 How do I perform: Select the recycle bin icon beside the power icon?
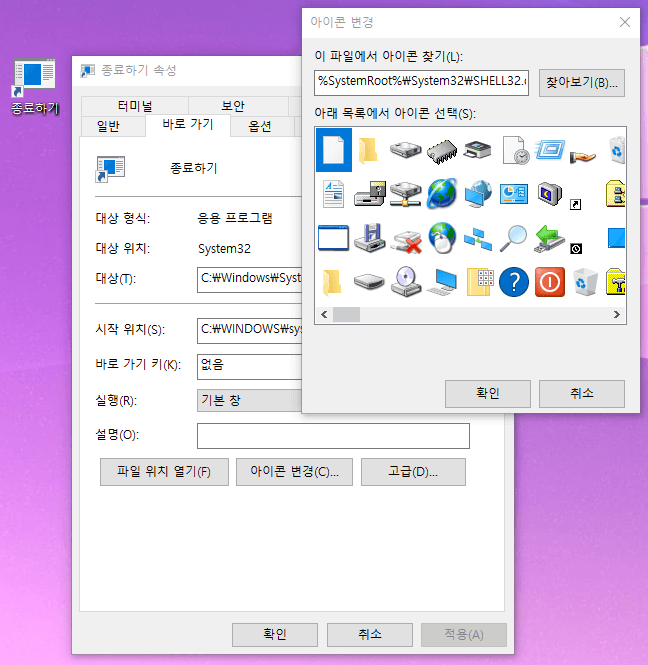tap(585, 282)
